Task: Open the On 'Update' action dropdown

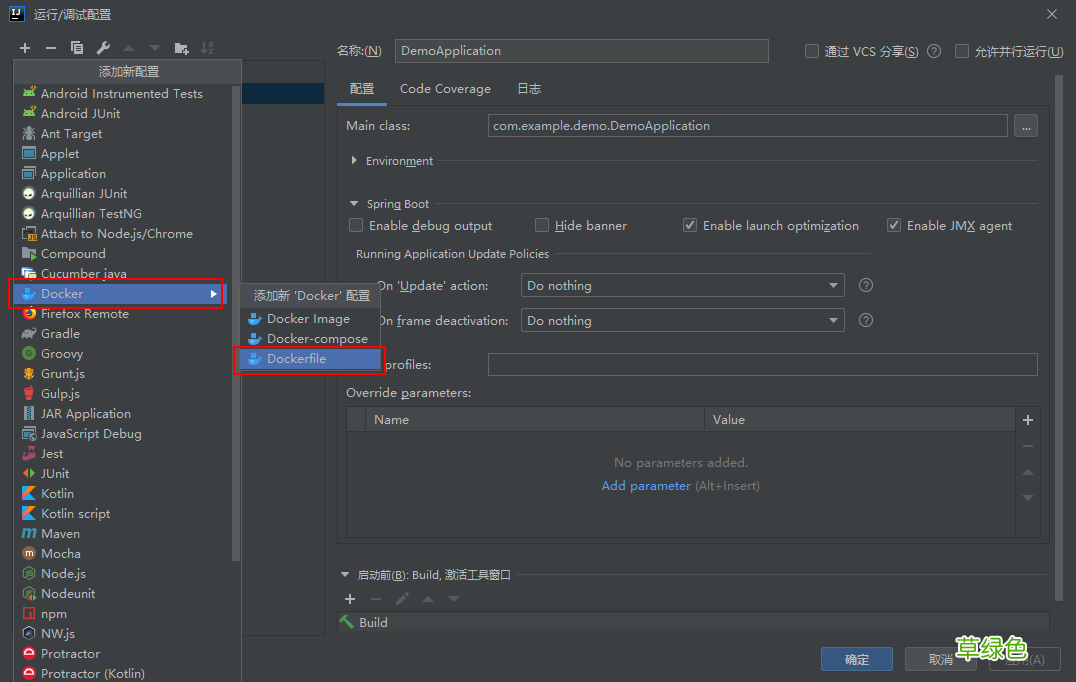Action: (682, 286)
